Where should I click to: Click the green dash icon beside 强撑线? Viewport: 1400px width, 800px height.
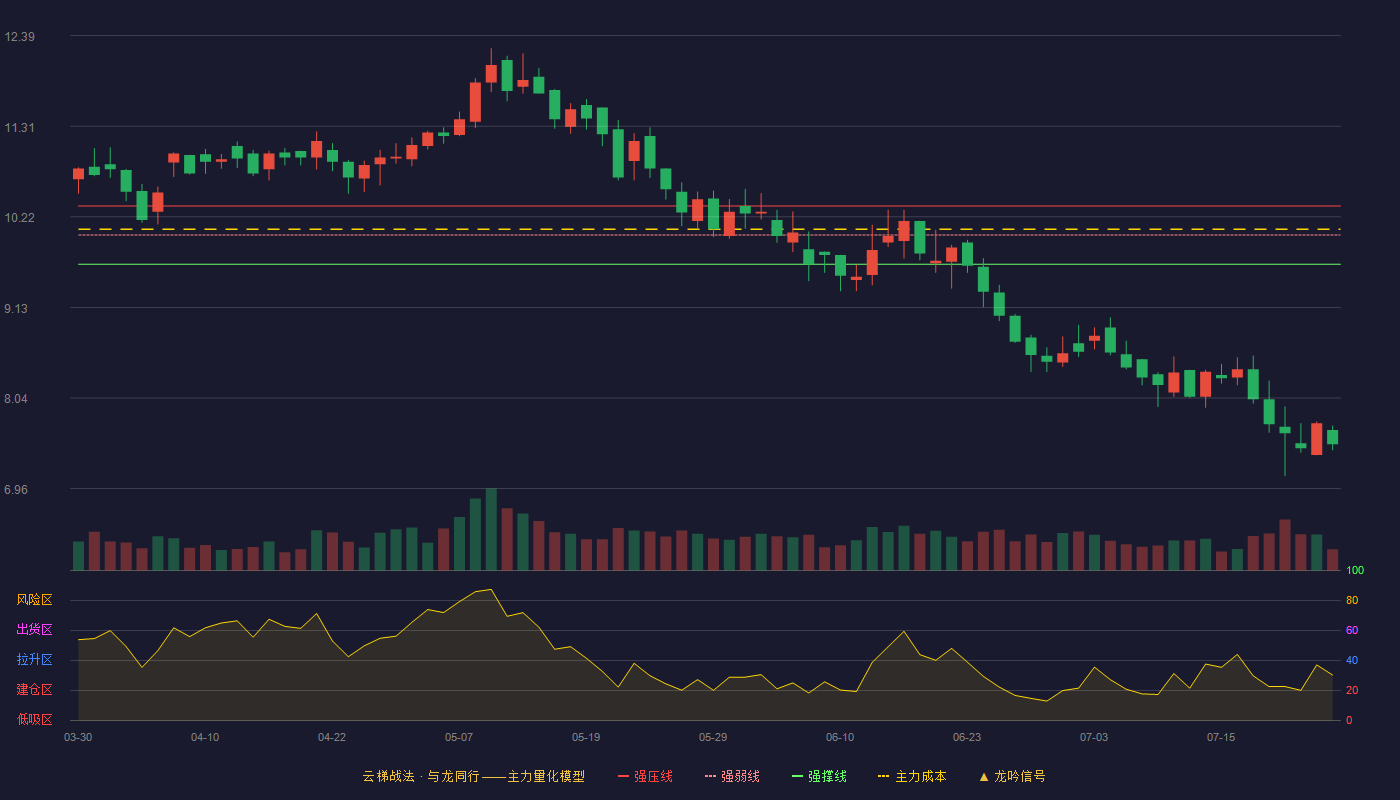click(x=797, y=776)
